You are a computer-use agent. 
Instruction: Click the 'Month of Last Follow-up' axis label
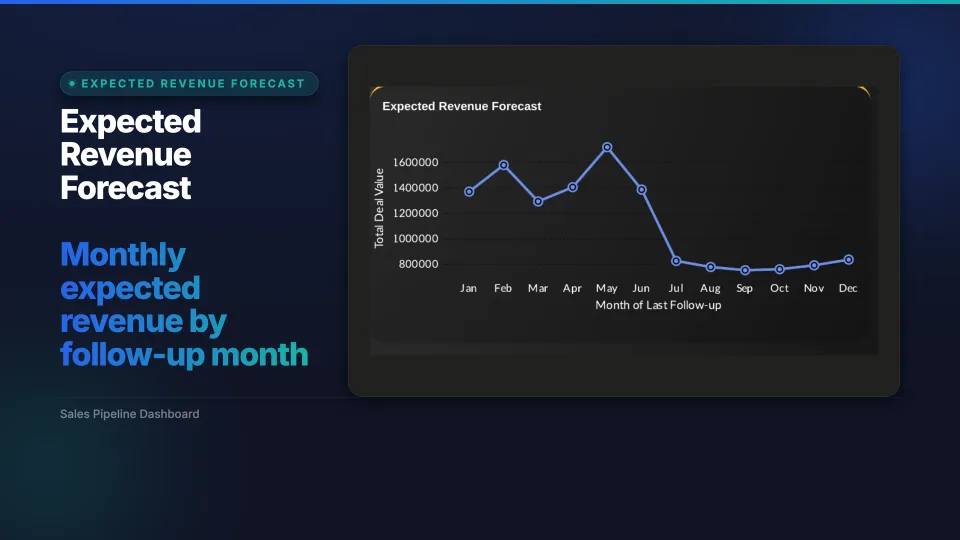click(658, 305)
